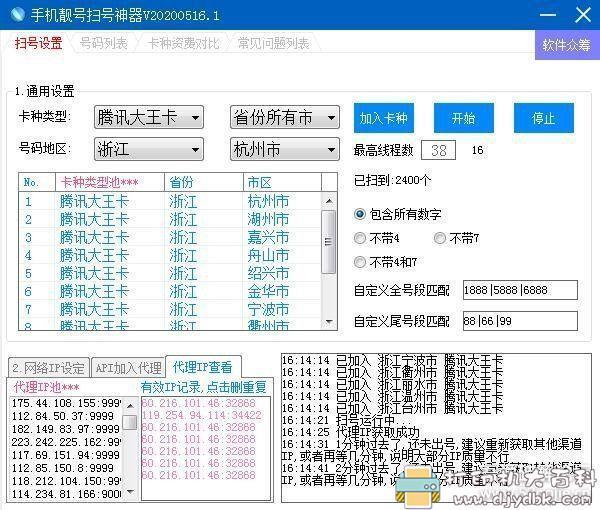Image resolution: width=600 pixels, height=510 pixels.
Task: Select proxy 117.69.151.94:9999 in IP pool
Action: tap(66, 455)
